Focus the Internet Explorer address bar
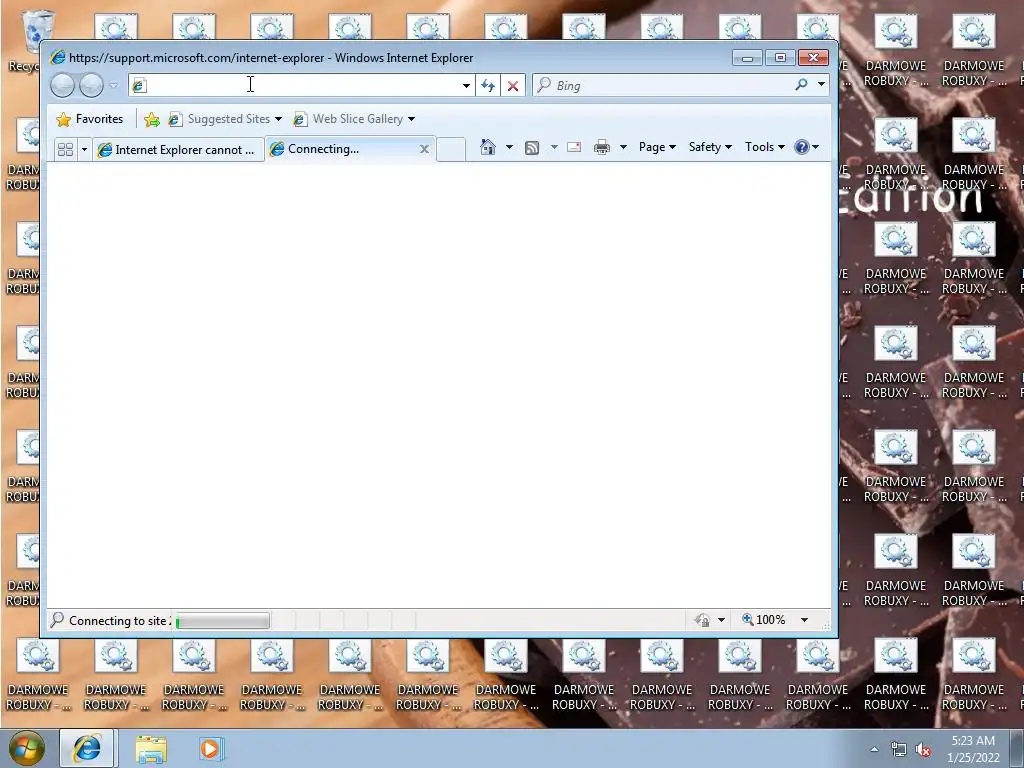The image size is (1024, 768). point(300,85)
